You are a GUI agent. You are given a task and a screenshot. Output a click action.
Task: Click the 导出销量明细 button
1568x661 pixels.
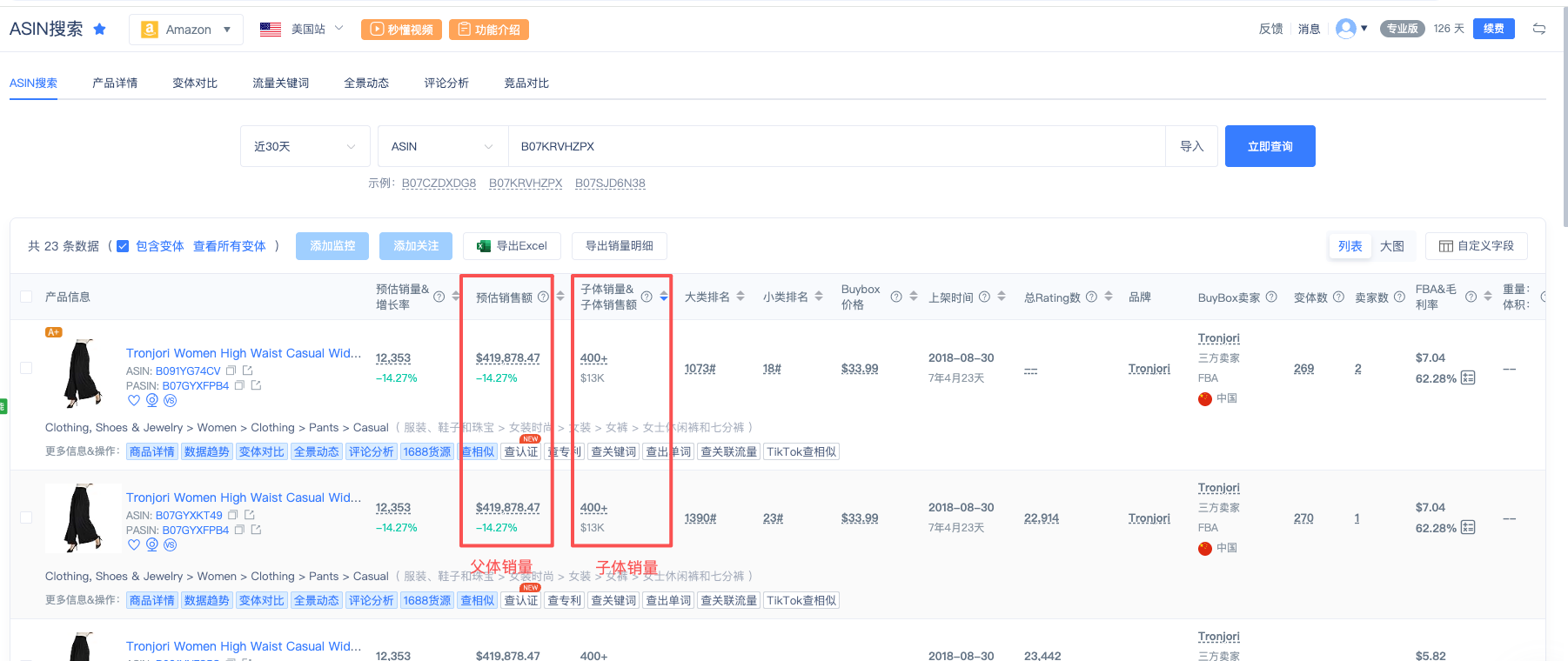(x=619, y=246)
